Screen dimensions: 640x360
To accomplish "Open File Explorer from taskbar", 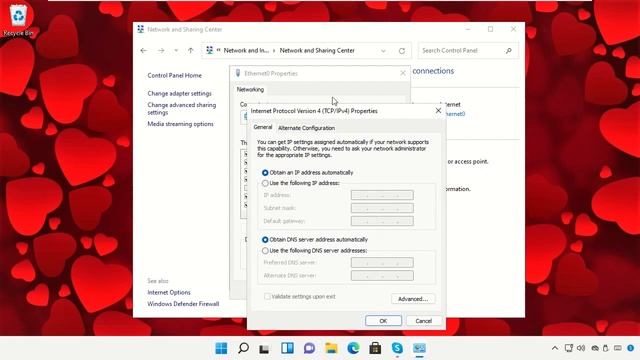I will tap(331, 348).
